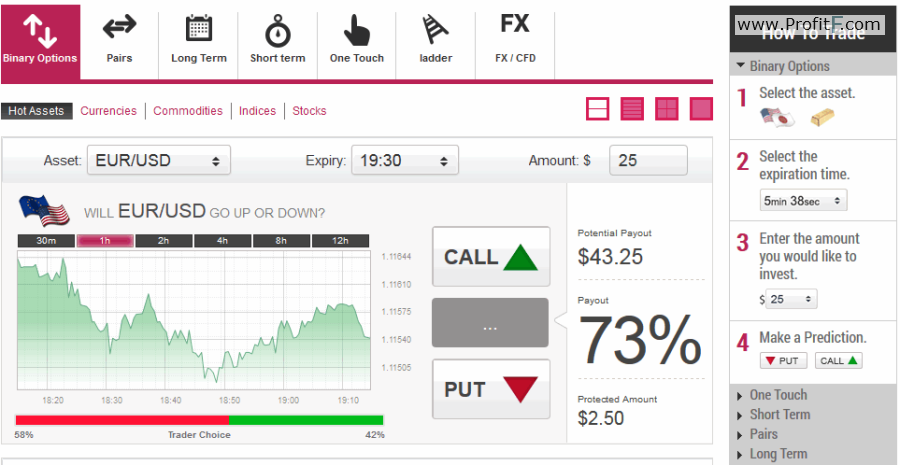The height and width of the screenshot is (465, 900).
Task: Click the green CALL button
Action: [491, 257]
